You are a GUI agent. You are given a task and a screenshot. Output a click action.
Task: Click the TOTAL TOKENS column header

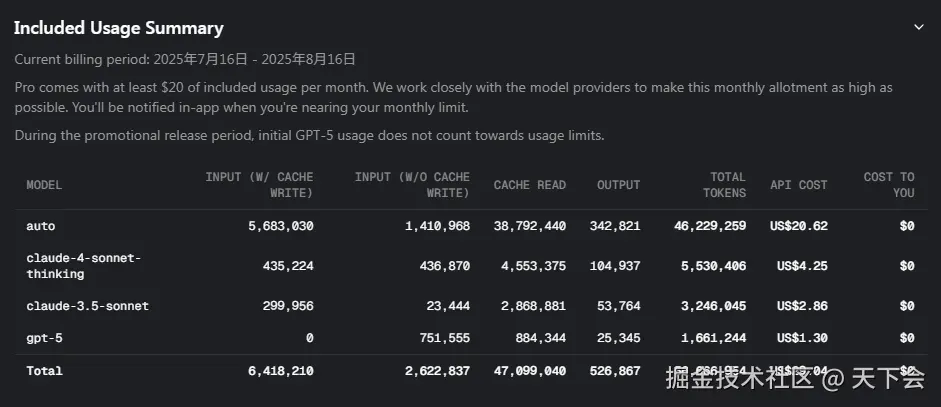pos(726,185)
